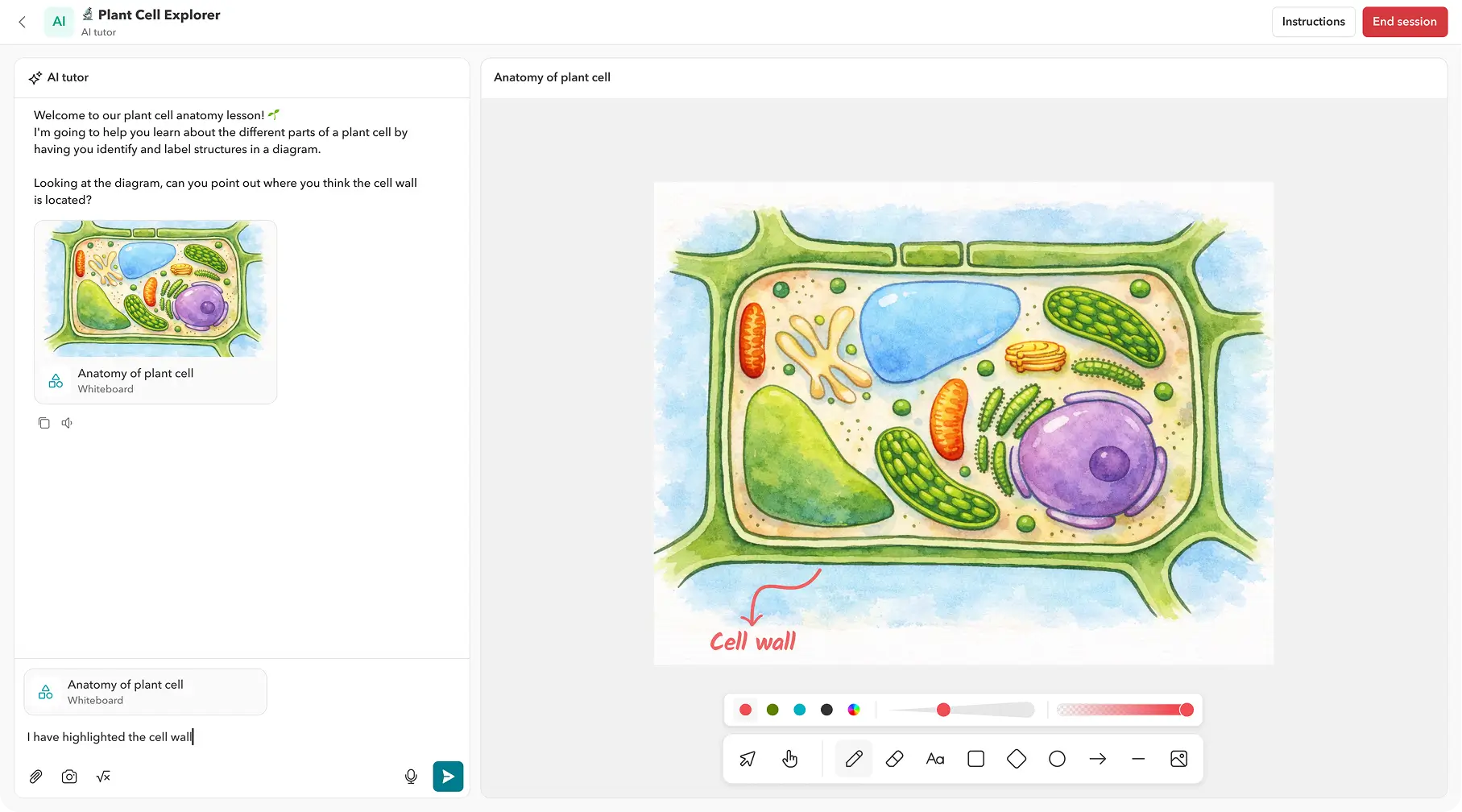Image resolution: width=1462 pixels, height=812 pixels.
Task: Select the square shape tool
Action: click(975, 759)
